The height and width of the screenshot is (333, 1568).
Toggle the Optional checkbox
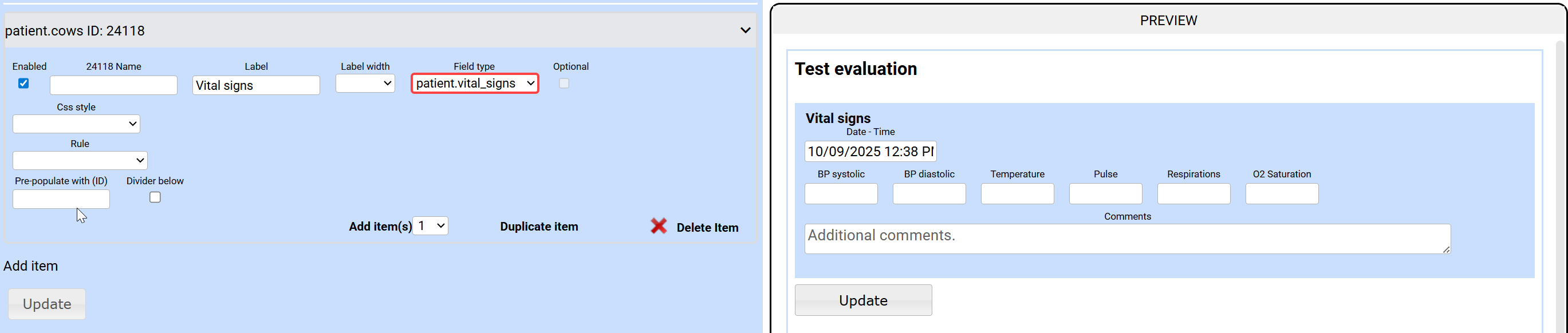click(x=564, y=84)
